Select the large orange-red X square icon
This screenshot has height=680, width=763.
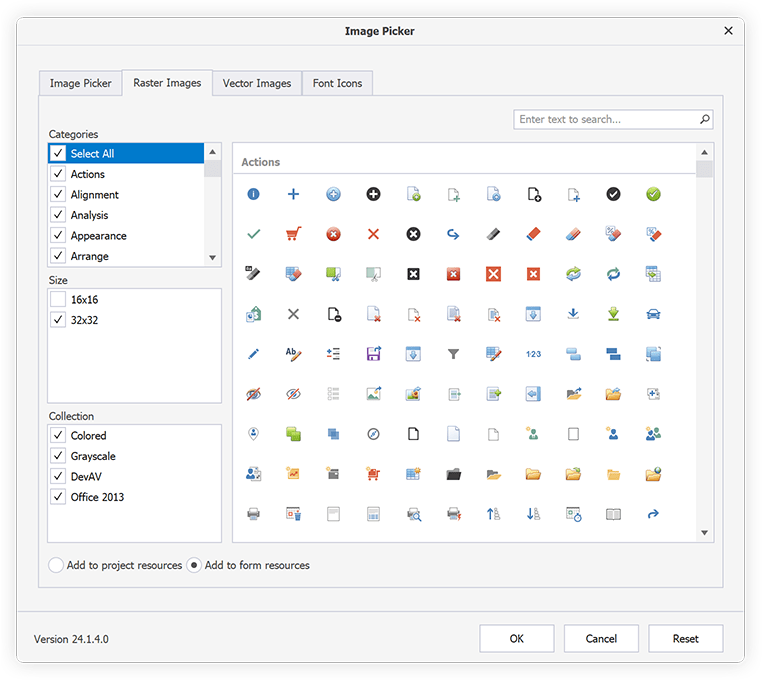(493, 274)
